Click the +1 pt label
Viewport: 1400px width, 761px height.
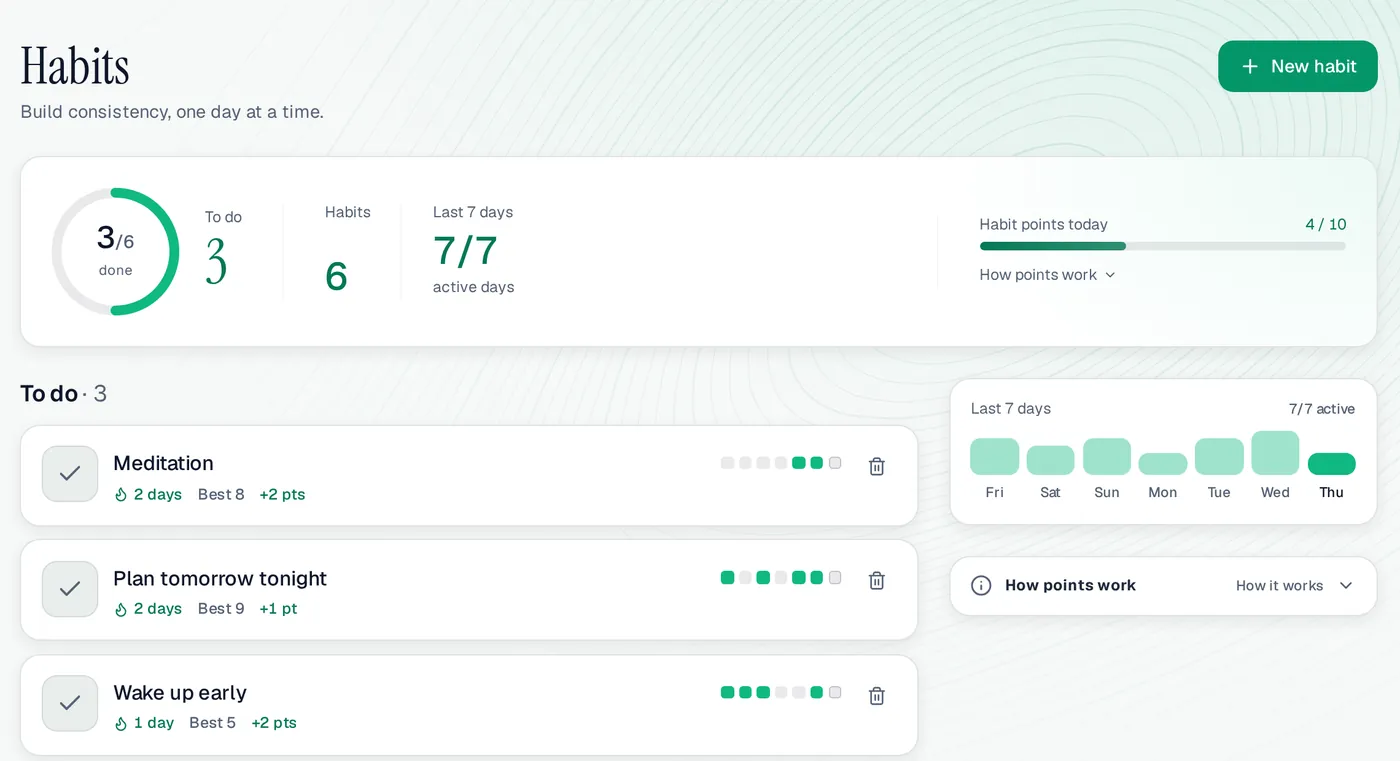click(278, 609)
